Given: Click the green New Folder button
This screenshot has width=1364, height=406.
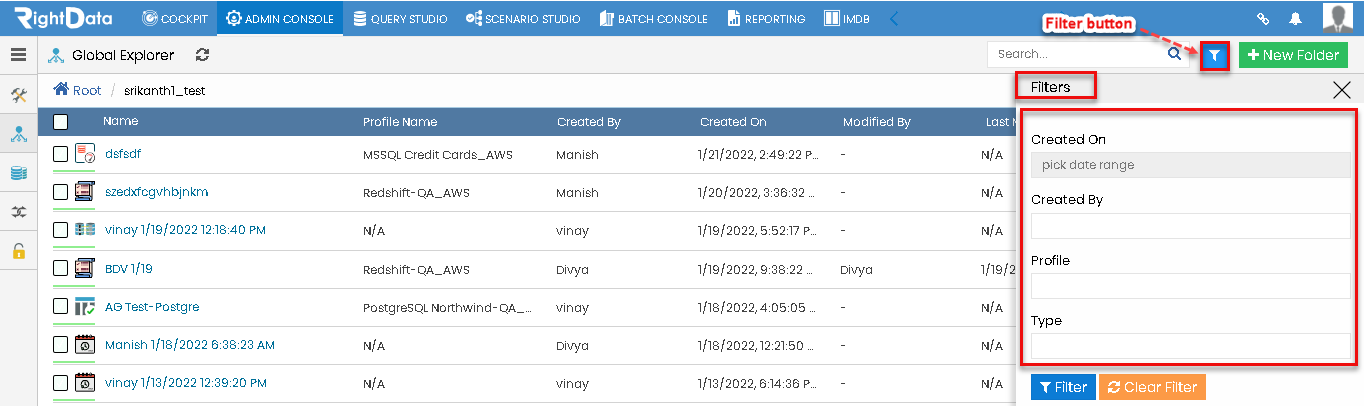Looking at the screenshot, I should tap(1294, 56).
